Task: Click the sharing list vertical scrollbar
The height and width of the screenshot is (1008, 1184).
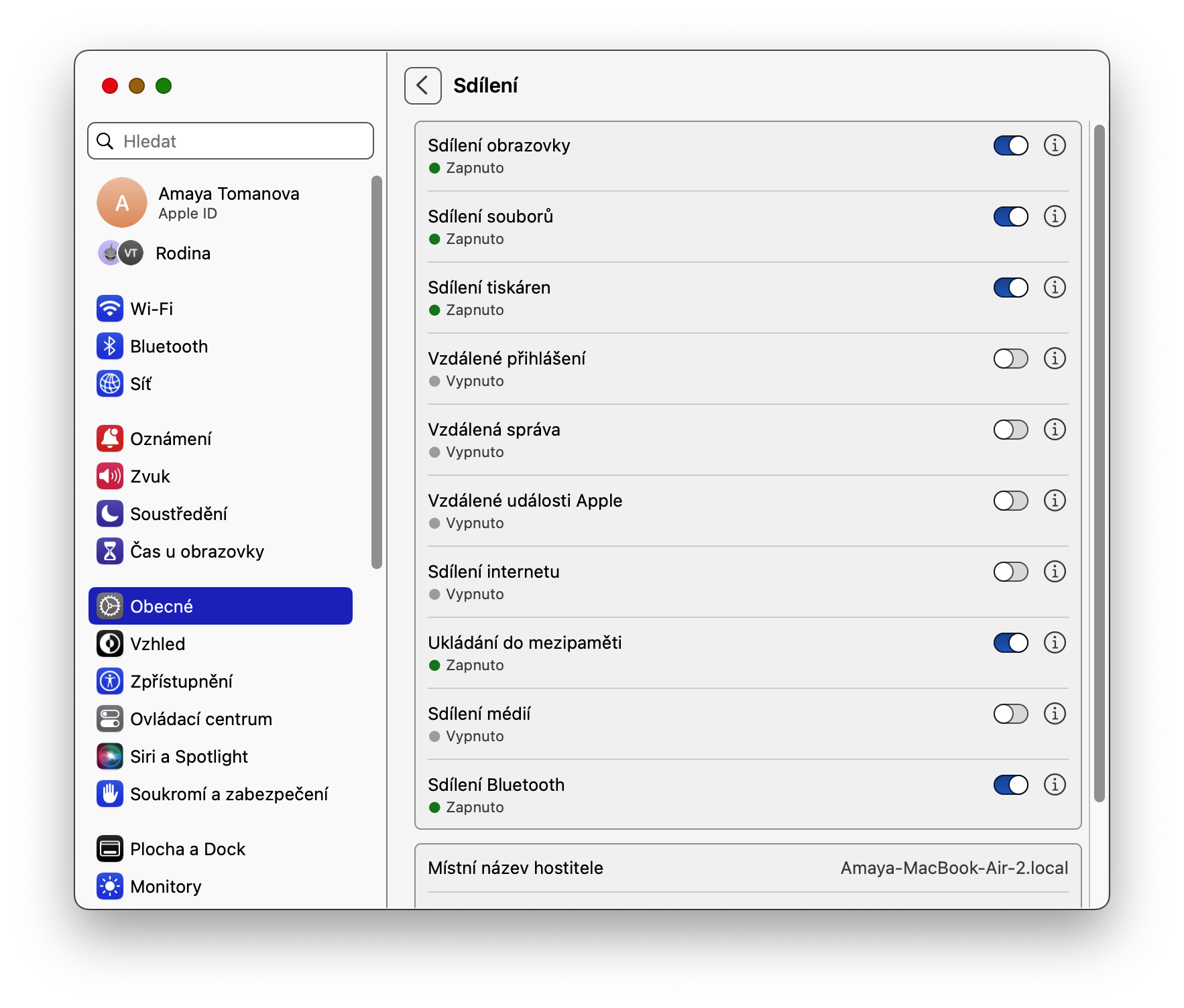Action: (x=1099, y=464)
